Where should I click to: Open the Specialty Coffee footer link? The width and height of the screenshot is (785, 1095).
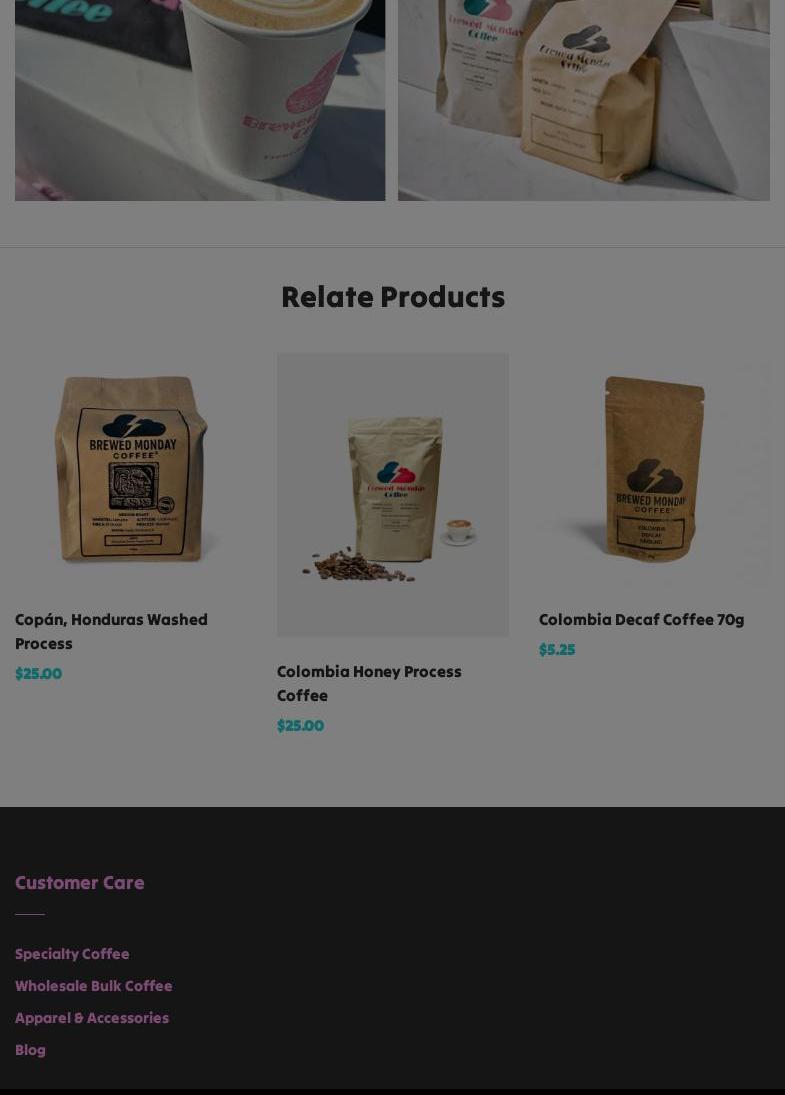pos(72,954)
